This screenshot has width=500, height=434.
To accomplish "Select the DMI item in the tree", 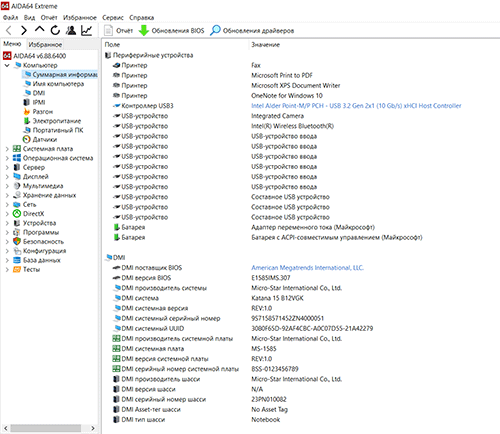I will coord(35,93).
